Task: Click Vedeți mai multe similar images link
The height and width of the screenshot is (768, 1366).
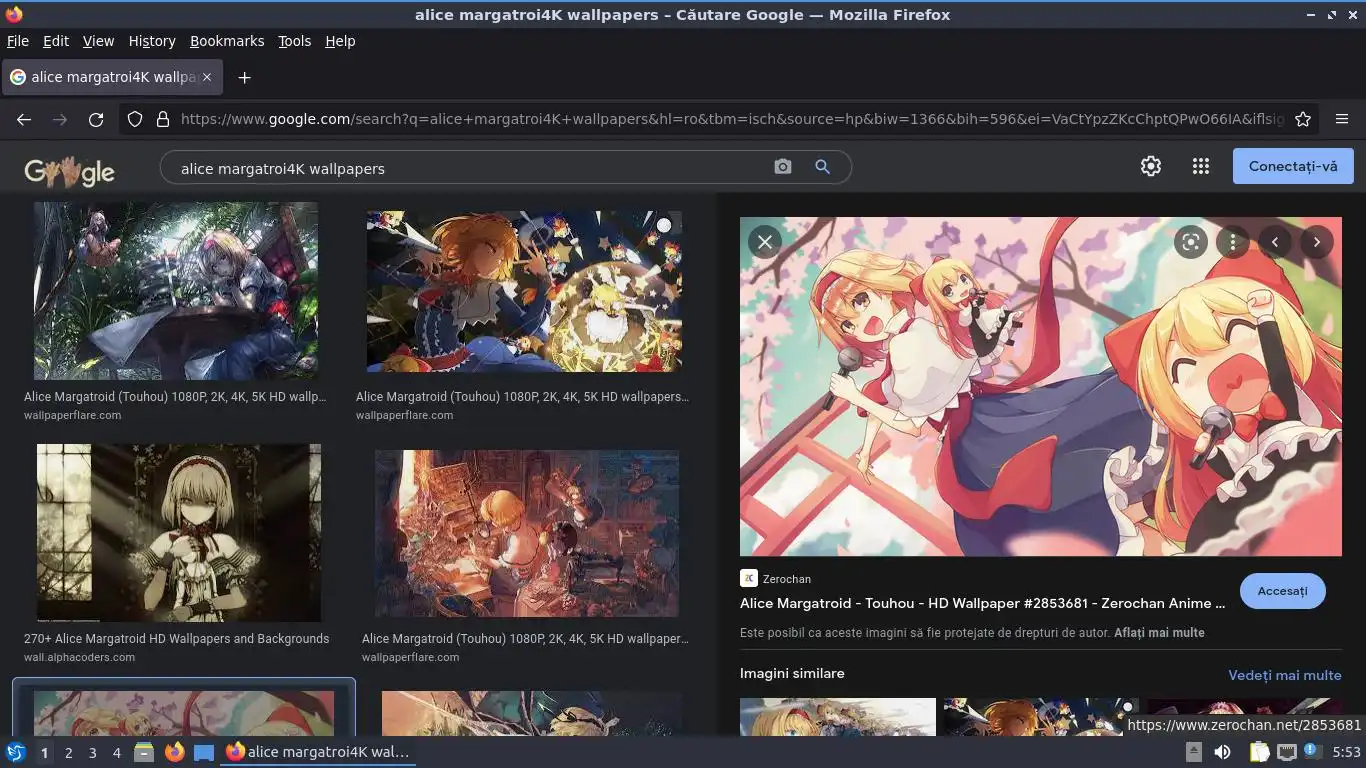Action: pyautogui.click(x=1285, y=675)
